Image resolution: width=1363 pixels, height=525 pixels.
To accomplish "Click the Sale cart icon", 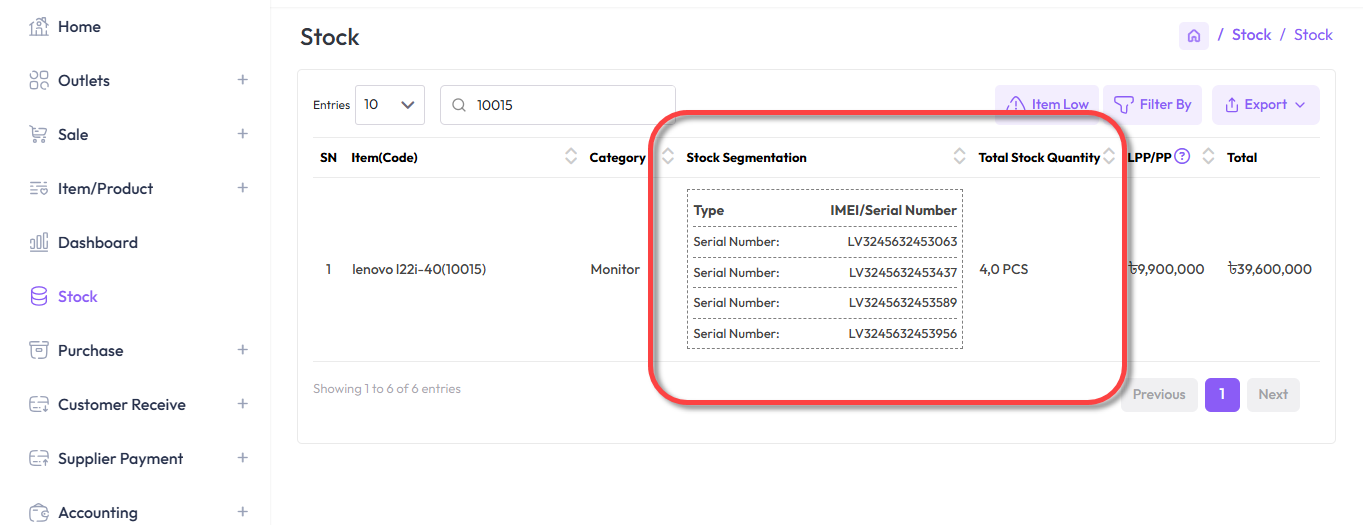I will pos(39,135).
